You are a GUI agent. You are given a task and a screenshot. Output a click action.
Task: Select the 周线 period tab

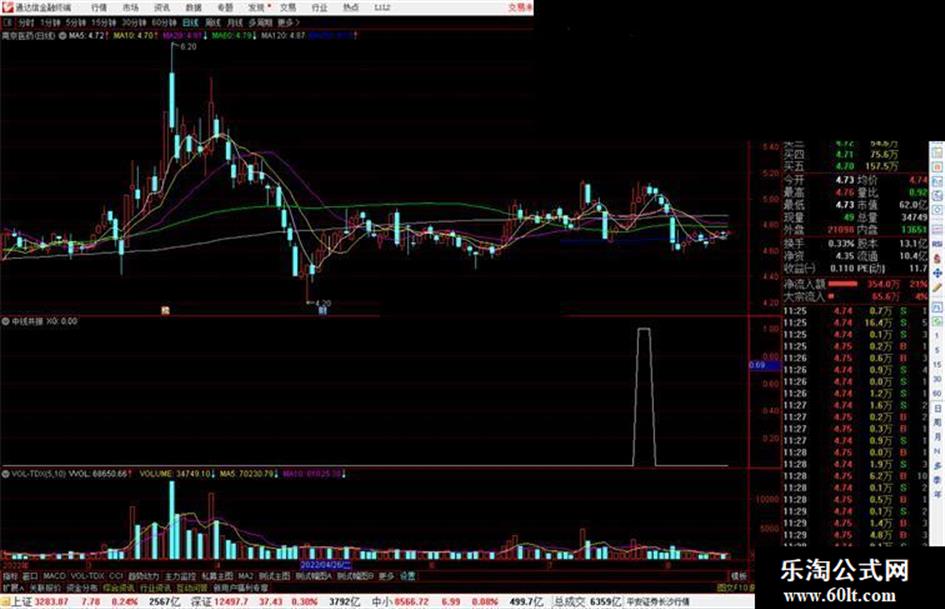(x=213, y=22)
